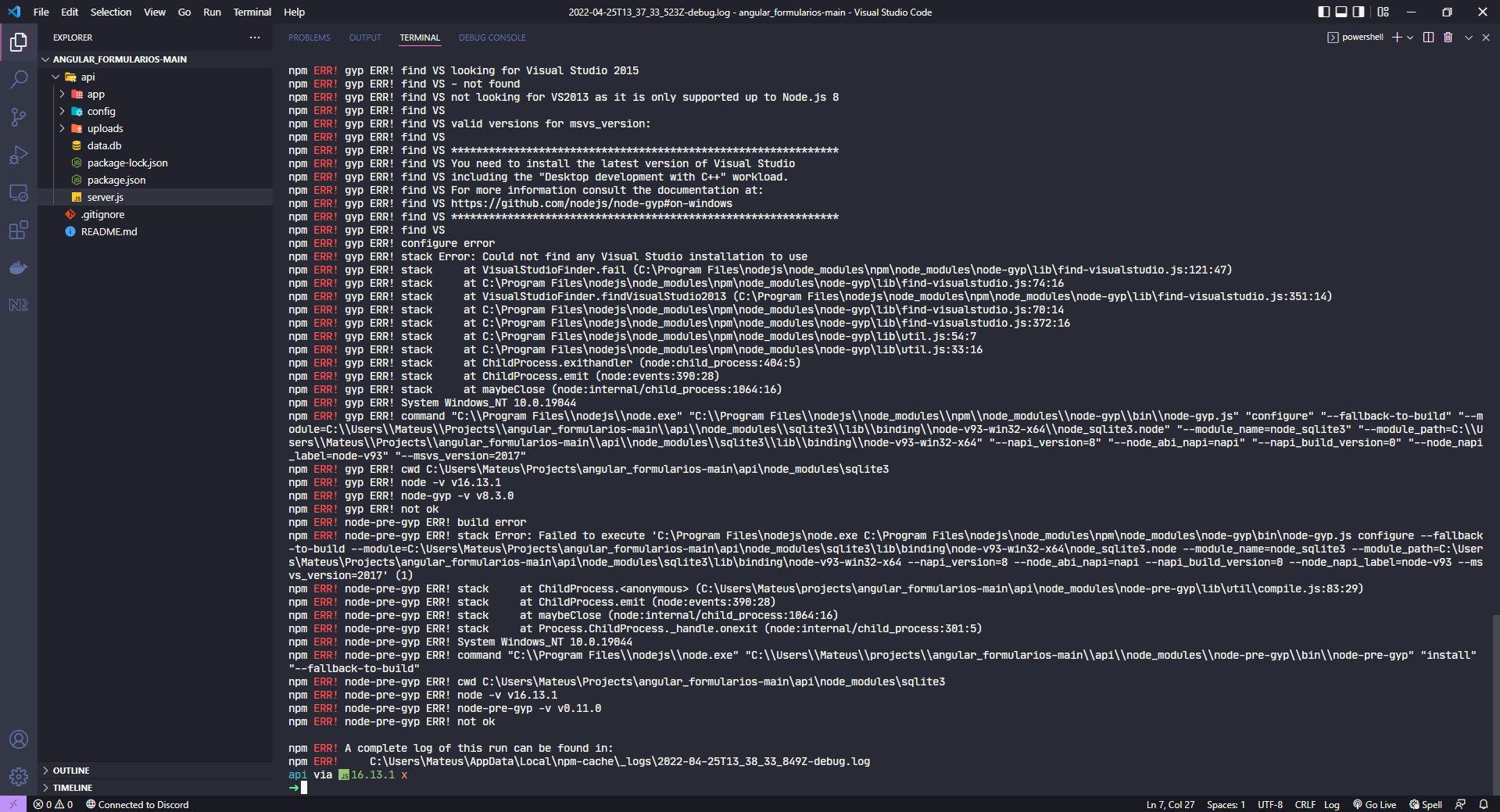Add a new terminal with plus icon
This screenshot has height=812, width=1500.
pos(1397,38)
